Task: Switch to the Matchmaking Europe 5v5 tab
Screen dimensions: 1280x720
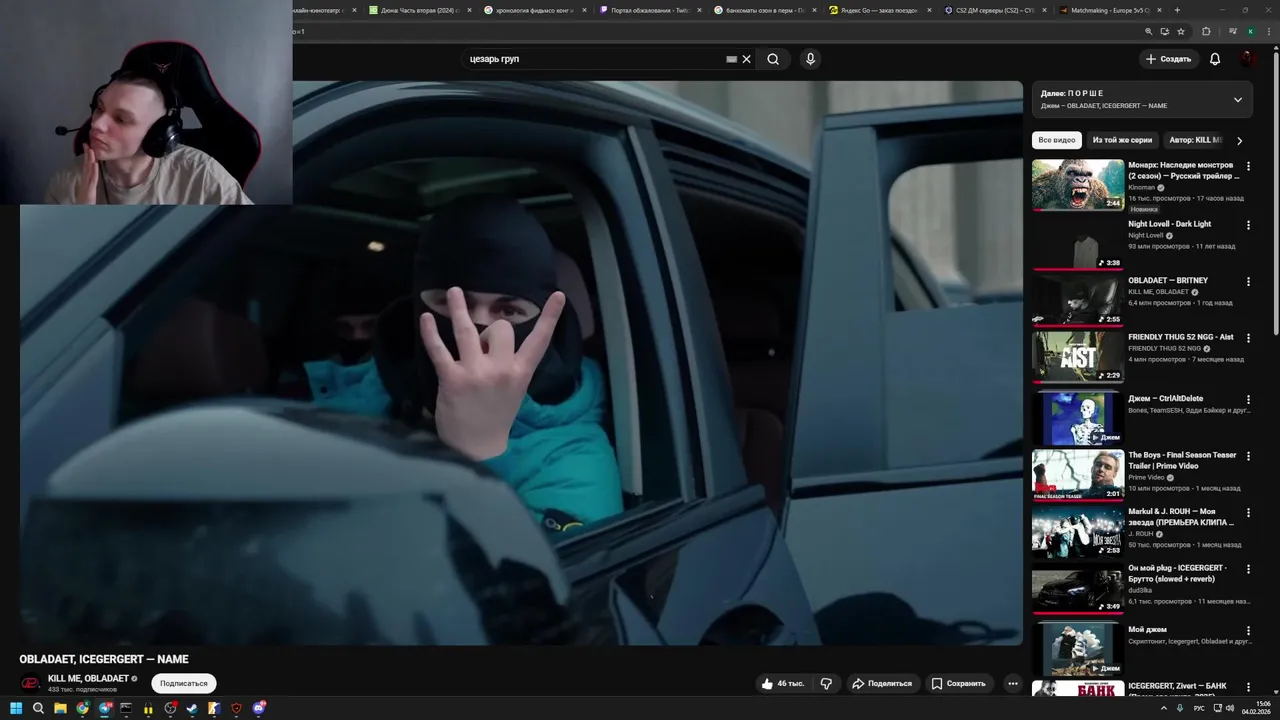Action: pos(1110,10)
